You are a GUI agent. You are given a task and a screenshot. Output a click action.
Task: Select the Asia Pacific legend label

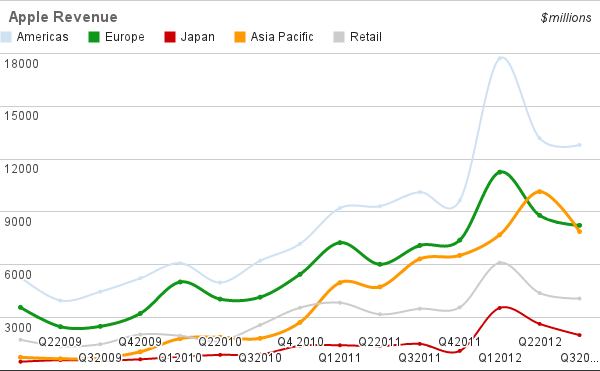click(x=282, y=37)
